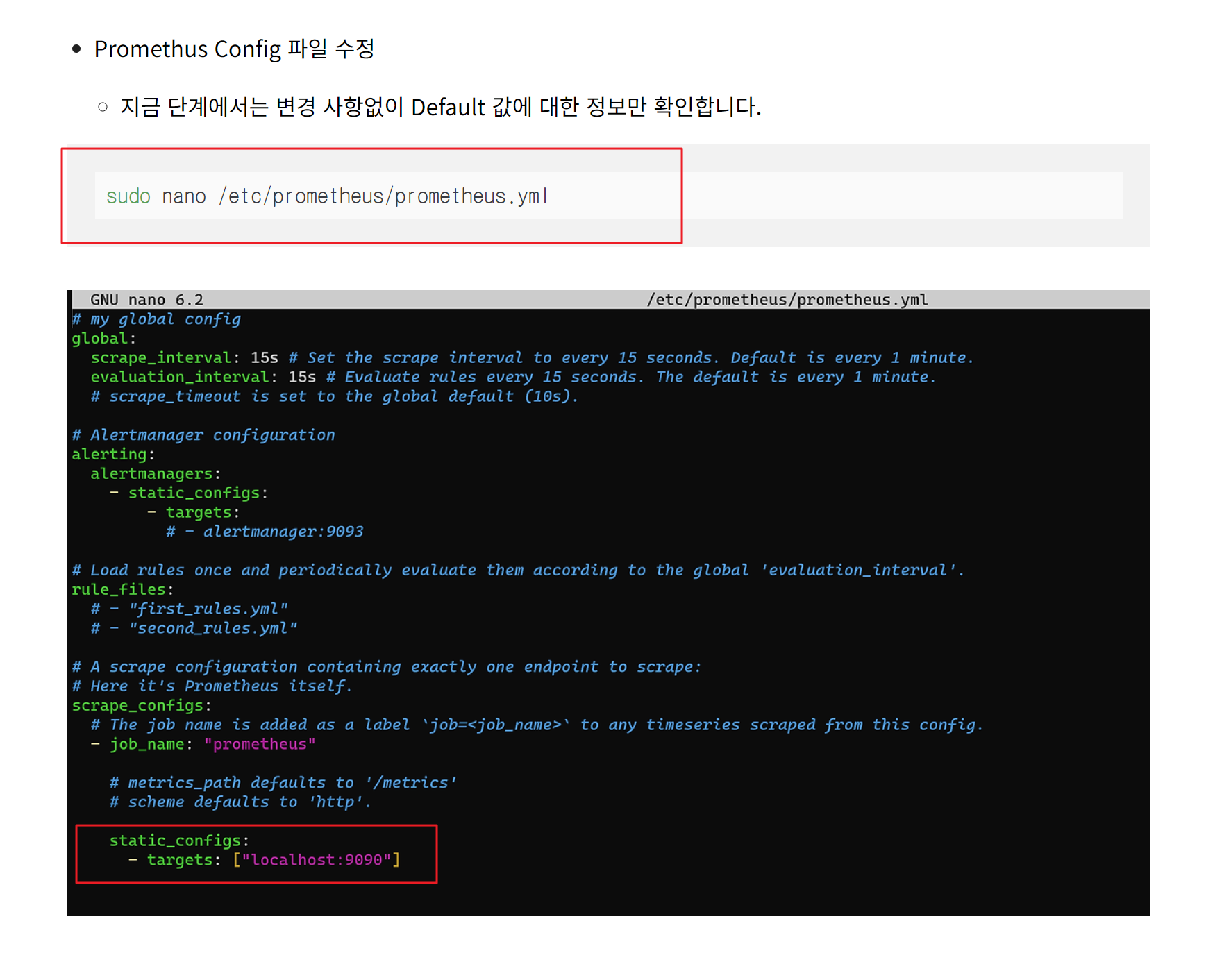The height and width of the screenshot is (980, 1206).
Task: Click '# A scrape configuration containing exactly one endpoint' comment
Action: (387, 667)
